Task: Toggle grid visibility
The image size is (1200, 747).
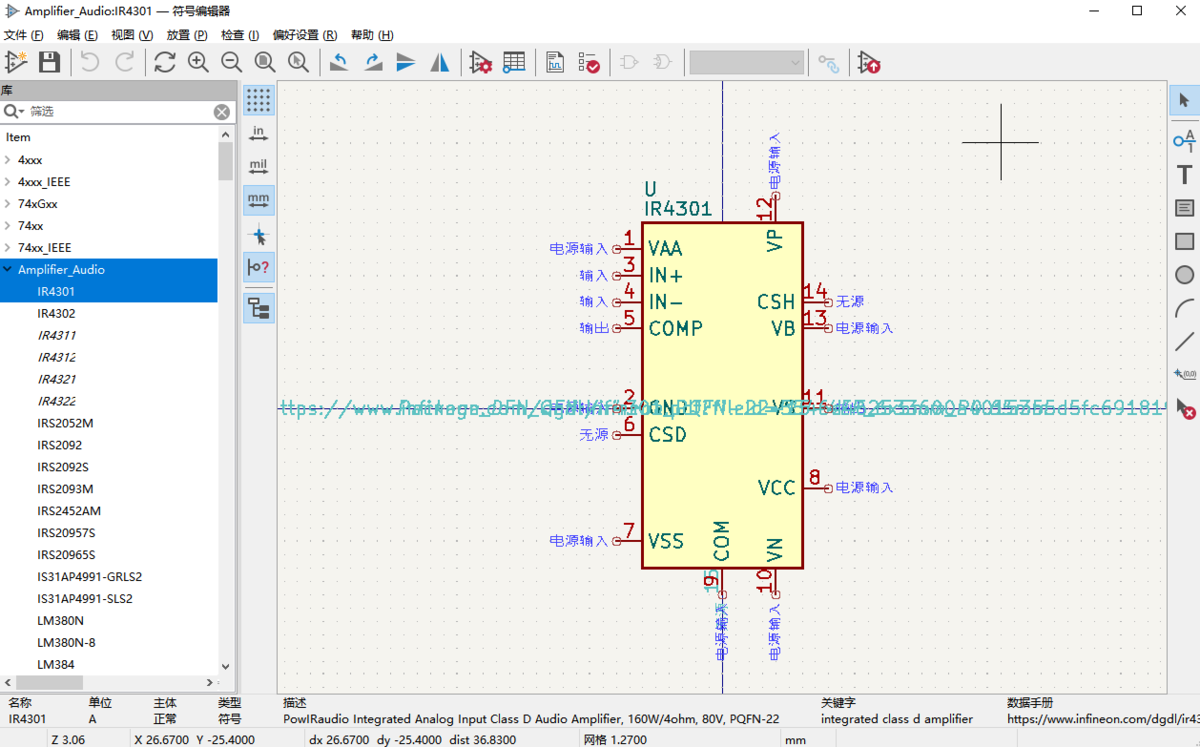Action: tap(258, 100)
